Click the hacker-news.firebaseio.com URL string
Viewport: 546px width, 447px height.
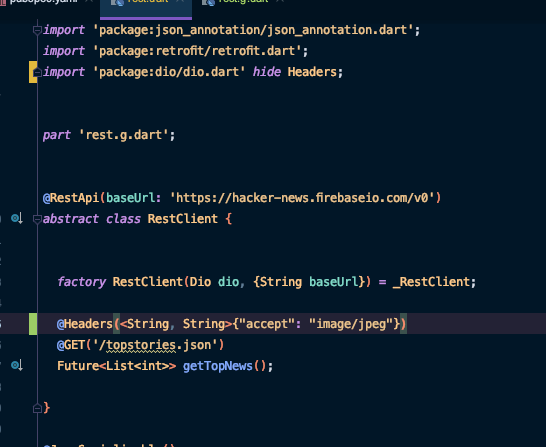[302, 198]
